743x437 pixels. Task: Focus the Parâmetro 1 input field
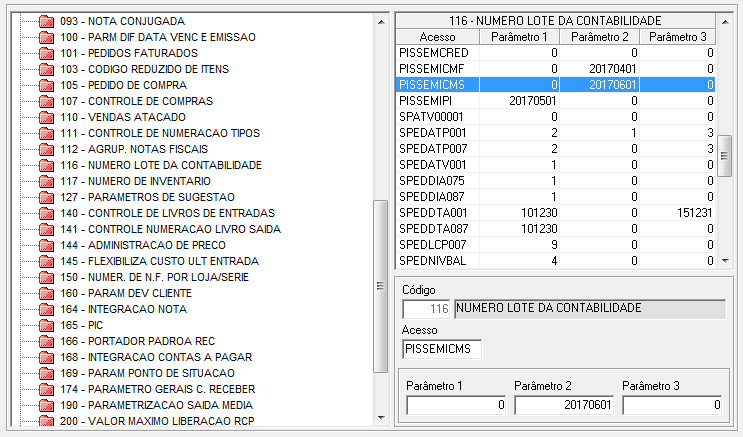[457, 405]
